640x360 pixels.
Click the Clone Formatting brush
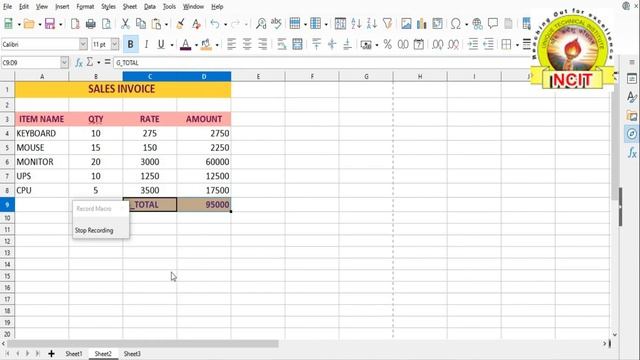click(180, 24)
